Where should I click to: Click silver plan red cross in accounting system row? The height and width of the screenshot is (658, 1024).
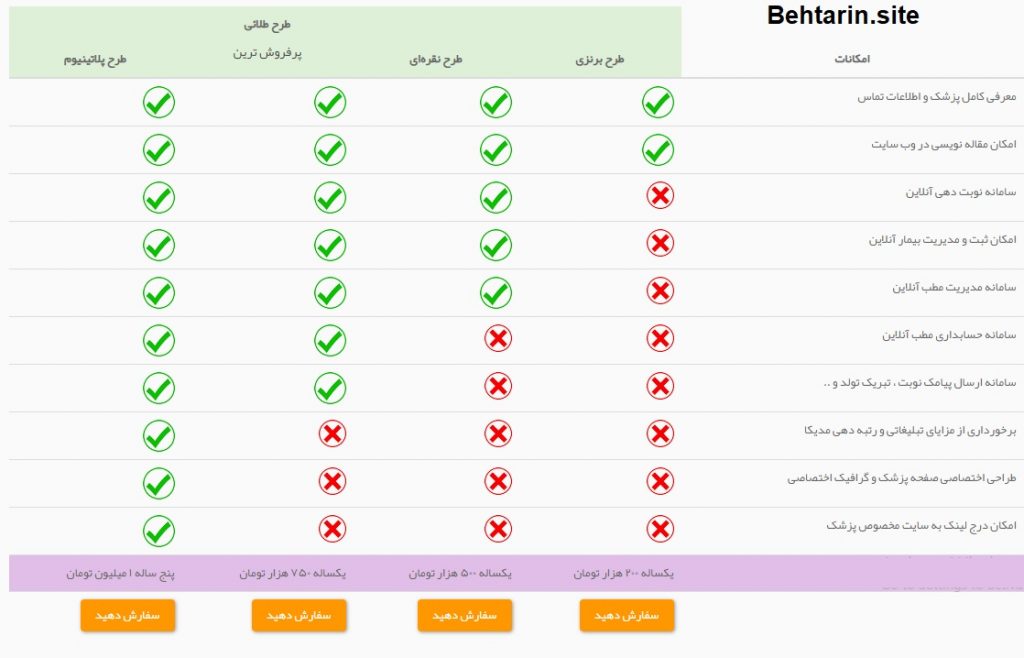498,338
